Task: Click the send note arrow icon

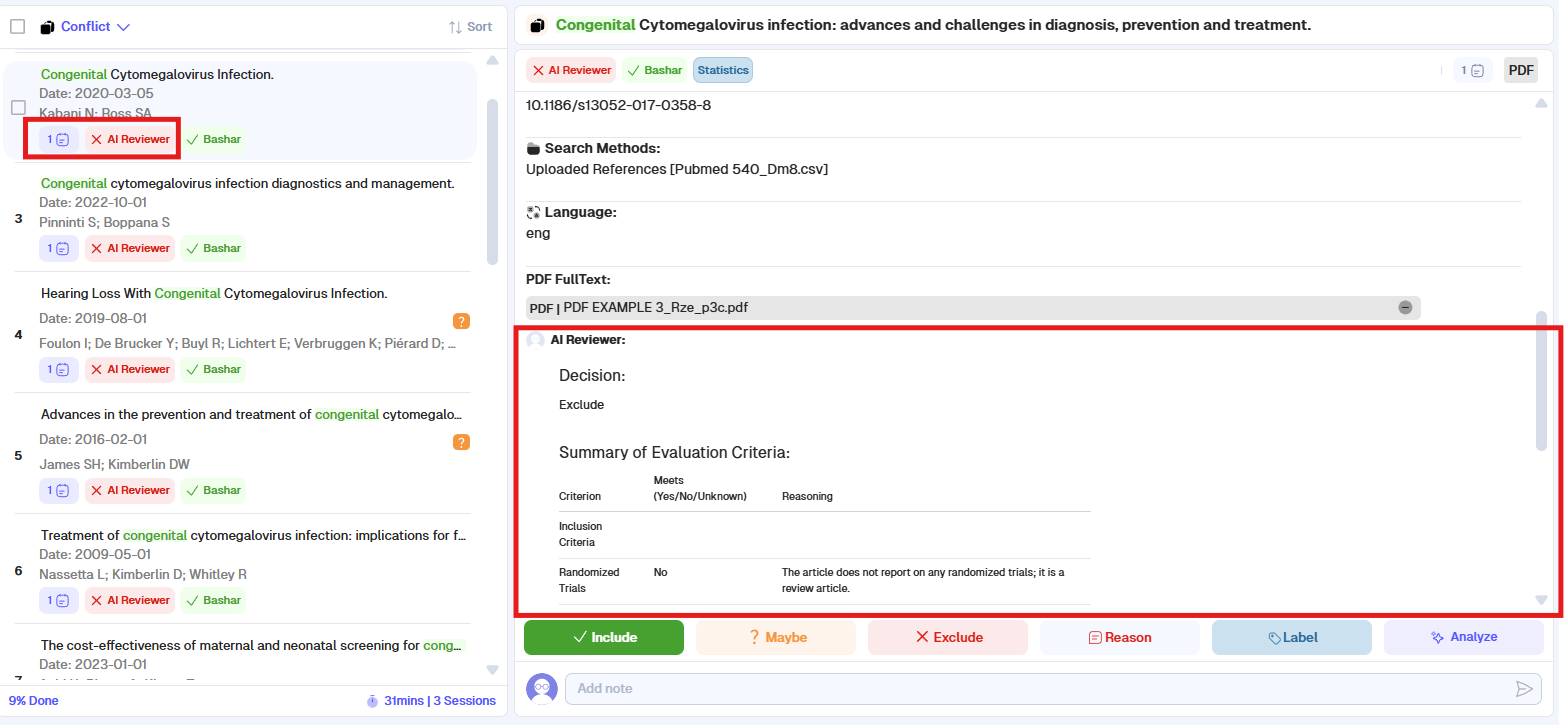Action: click(x=1523, y=688)
